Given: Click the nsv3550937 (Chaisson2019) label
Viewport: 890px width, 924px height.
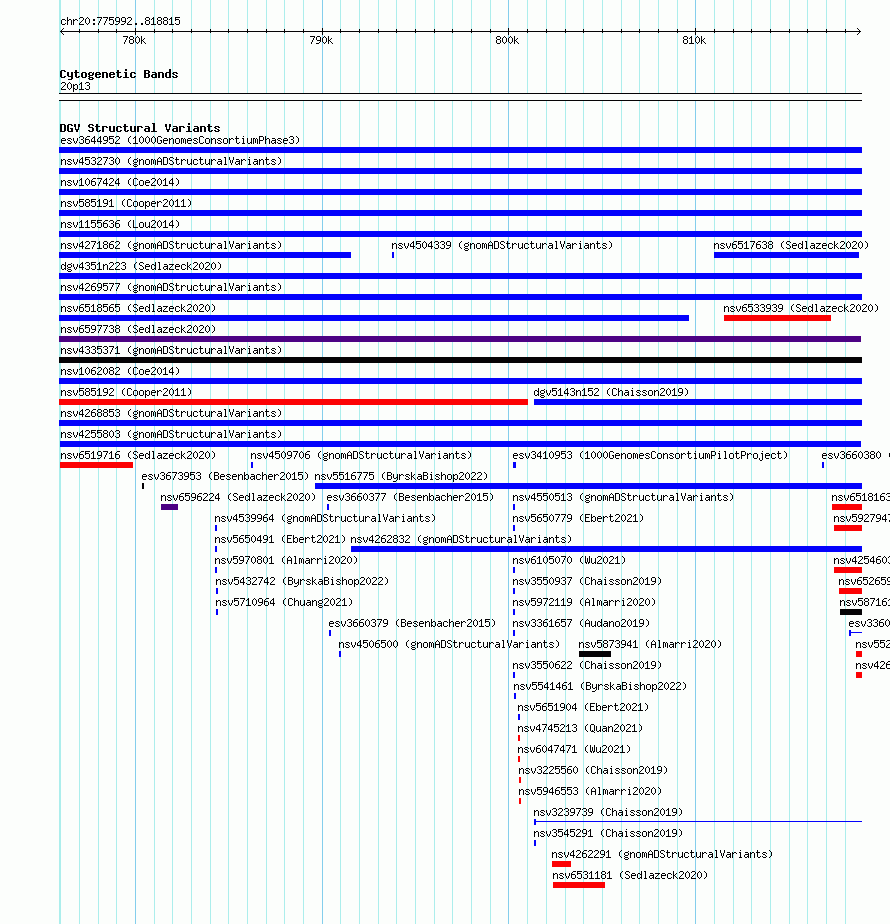Looking at the screenshot, I should [x=587, y=582].
